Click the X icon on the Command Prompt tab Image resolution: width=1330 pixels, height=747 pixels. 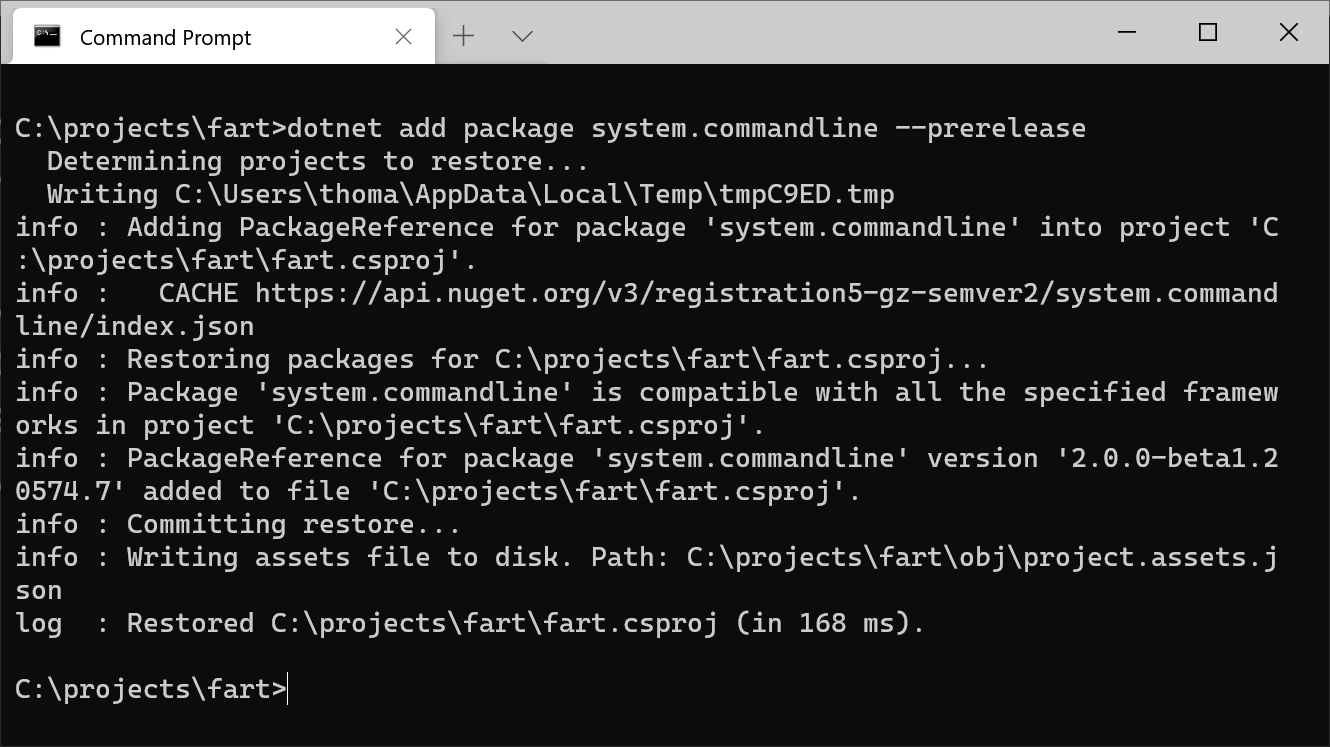[x=403, y=36]
